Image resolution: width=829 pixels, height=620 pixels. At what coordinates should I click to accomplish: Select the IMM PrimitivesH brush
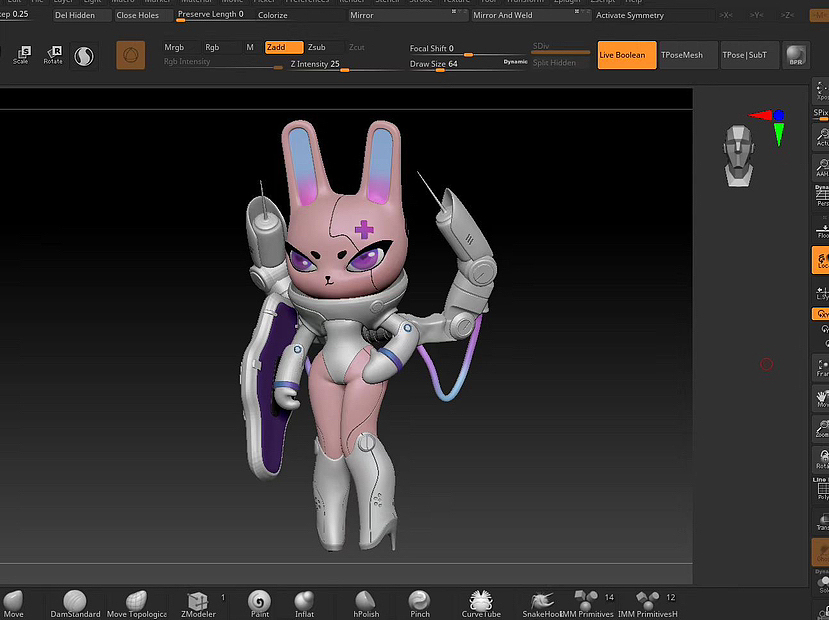point(648,604)
